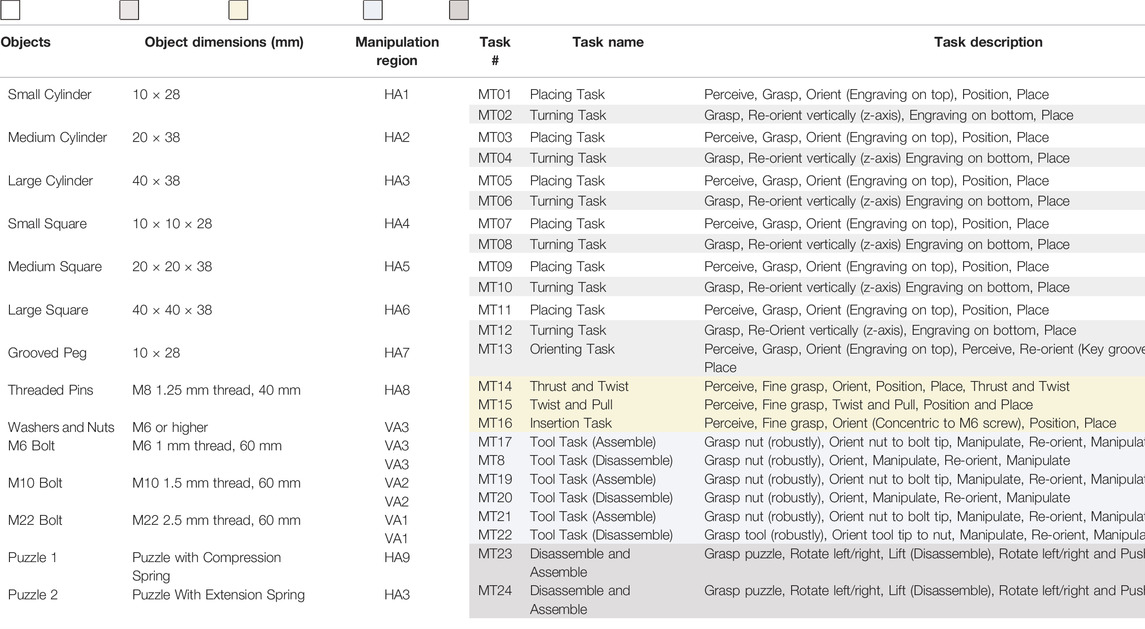This screenshot has width=1145, height=629.
Task: Click 'Puzzle with Compression Spring' cell
Action: pos(207,567)
